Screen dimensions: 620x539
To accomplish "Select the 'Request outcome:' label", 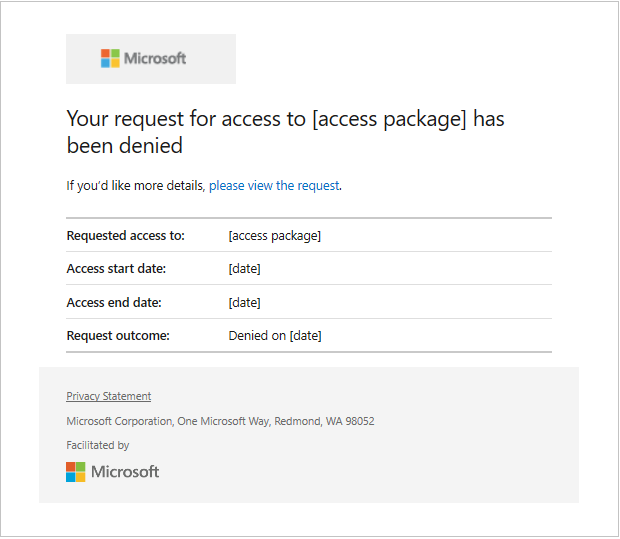I will point(118,336).
